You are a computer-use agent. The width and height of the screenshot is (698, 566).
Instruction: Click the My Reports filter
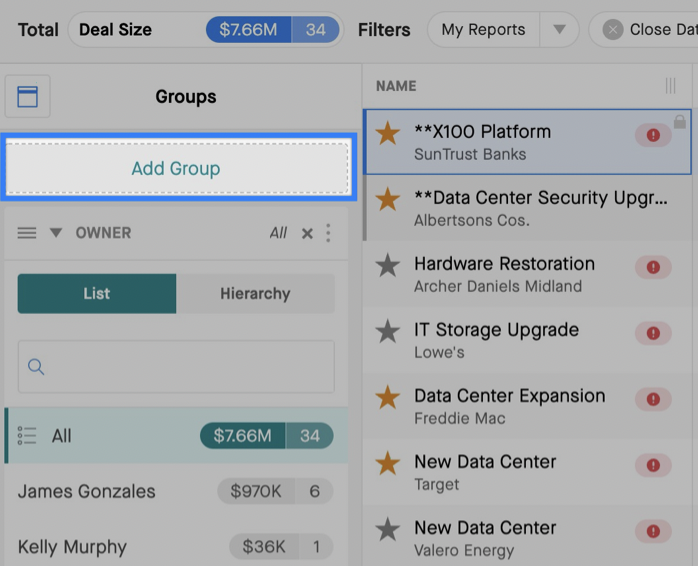(x=483, y=30)
